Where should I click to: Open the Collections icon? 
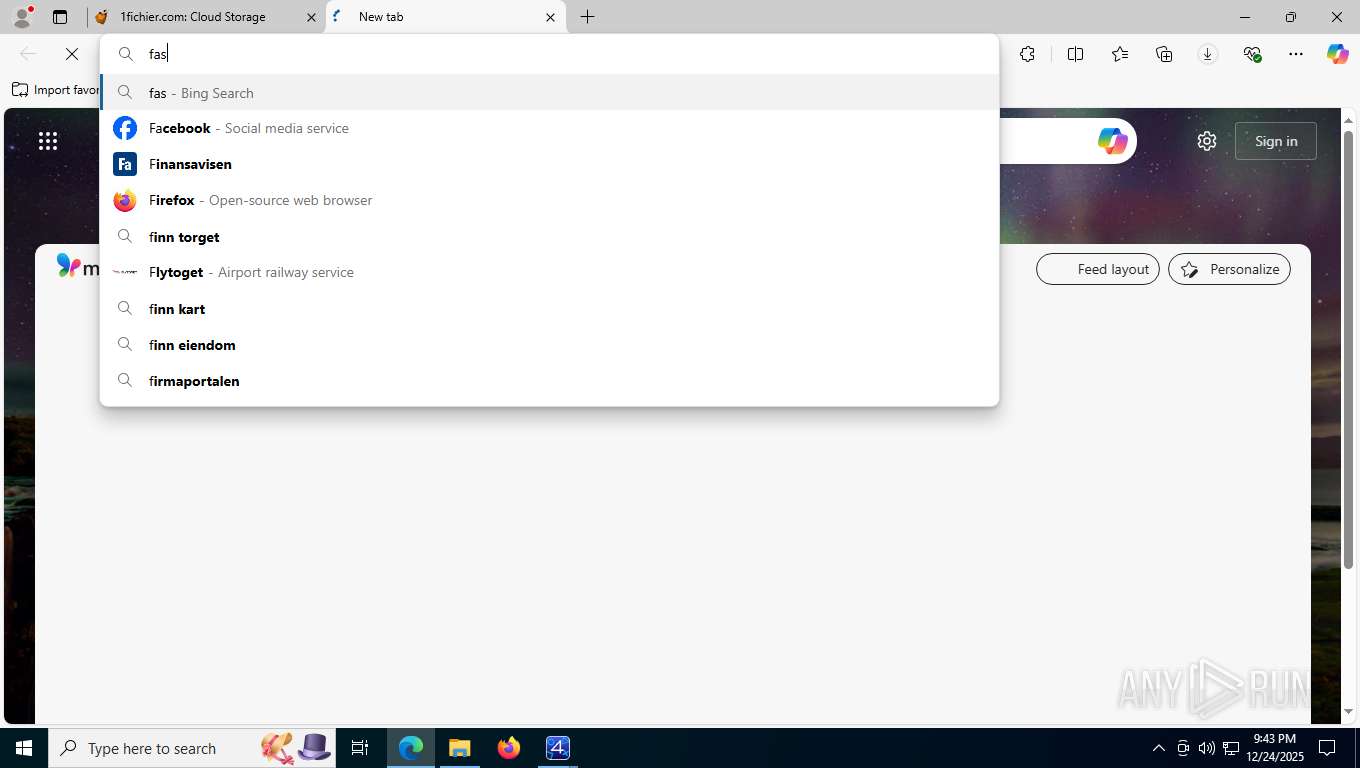(1163, 54)
